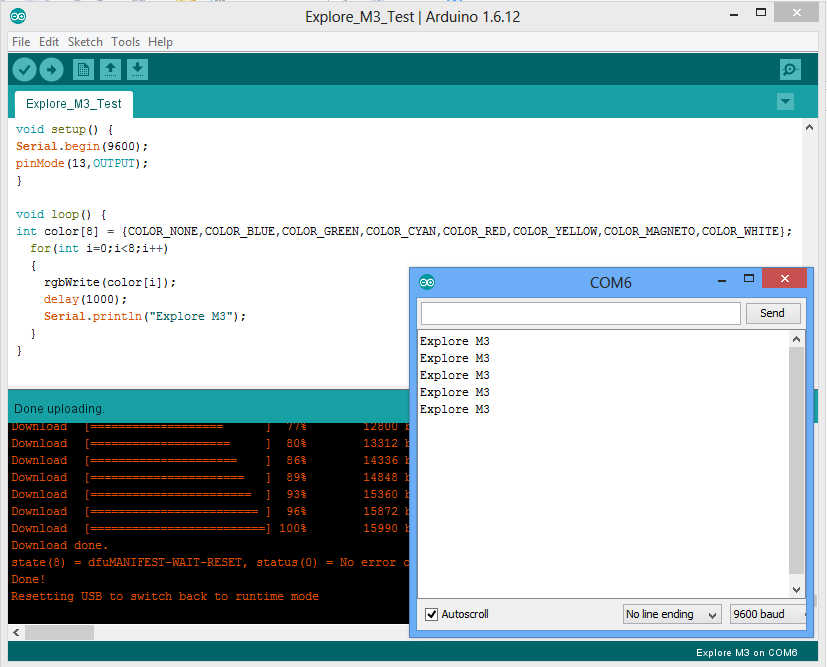Close the COM6 serial monitor

tap(785, 278)
